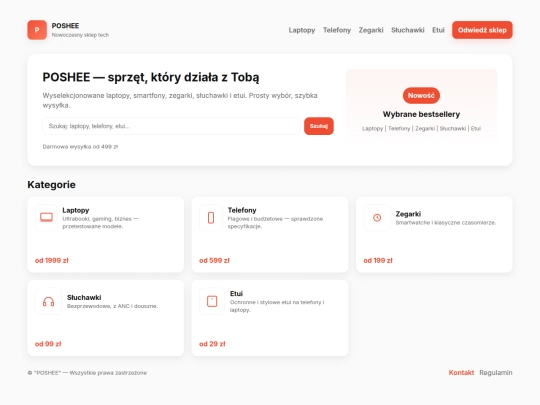Open Laptopy in the top navigation

pos(302,30)
